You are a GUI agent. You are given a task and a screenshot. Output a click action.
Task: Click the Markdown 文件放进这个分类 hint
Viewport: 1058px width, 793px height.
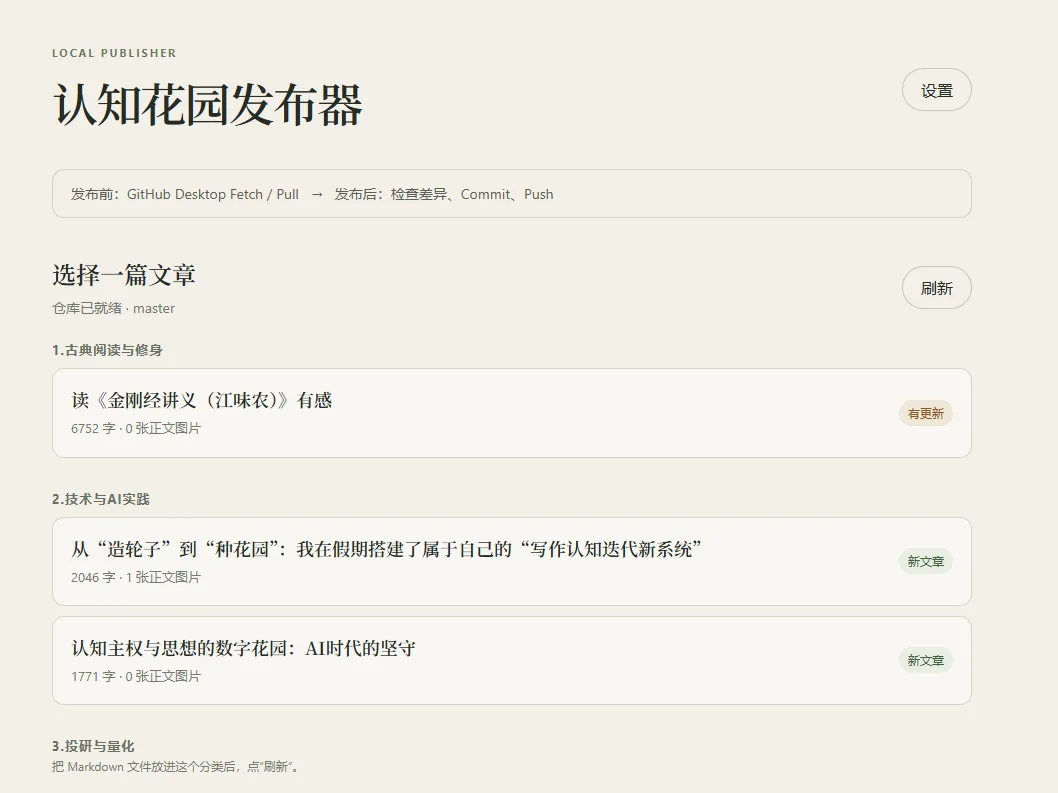pos(175,767)
